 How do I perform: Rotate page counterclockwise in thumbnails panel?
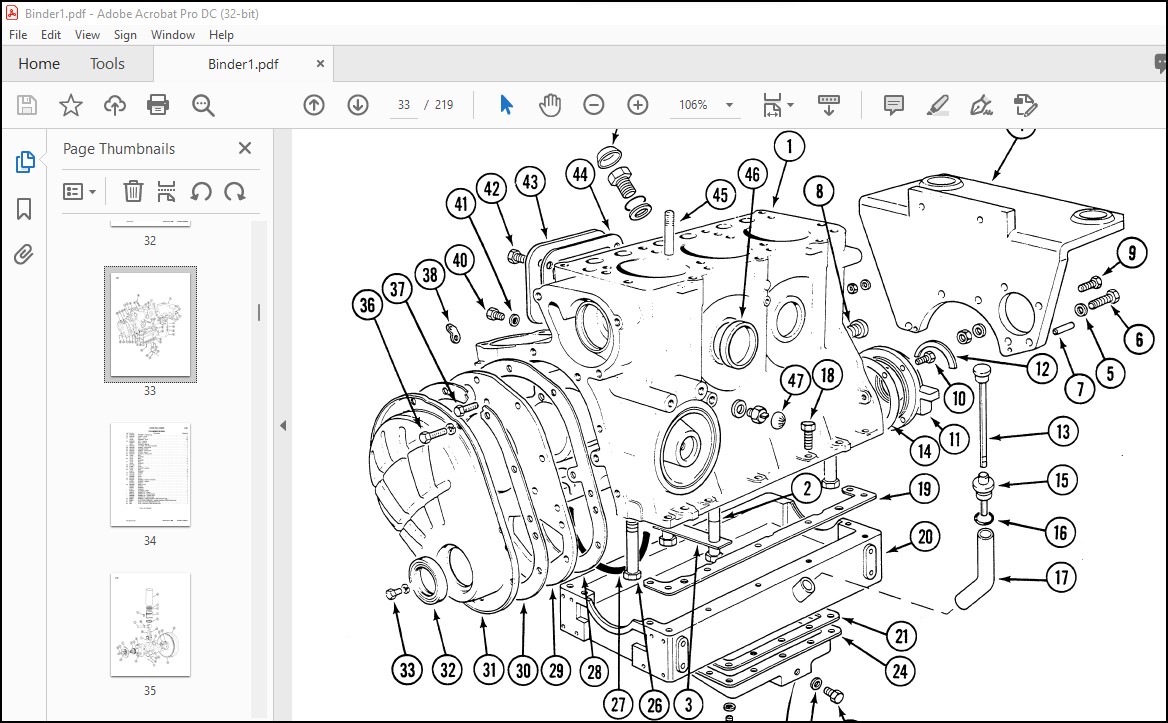[201, 191]
